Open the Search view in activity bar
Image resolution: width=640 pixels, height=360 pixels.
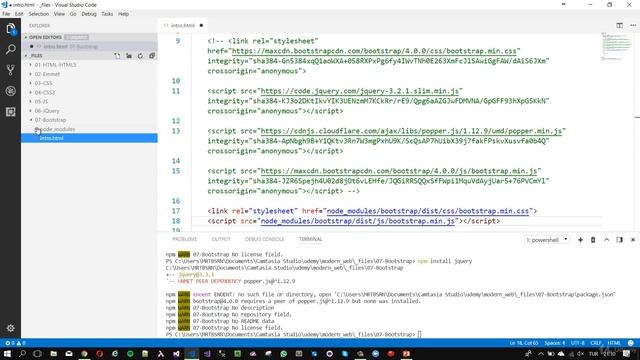pos(11,50)
